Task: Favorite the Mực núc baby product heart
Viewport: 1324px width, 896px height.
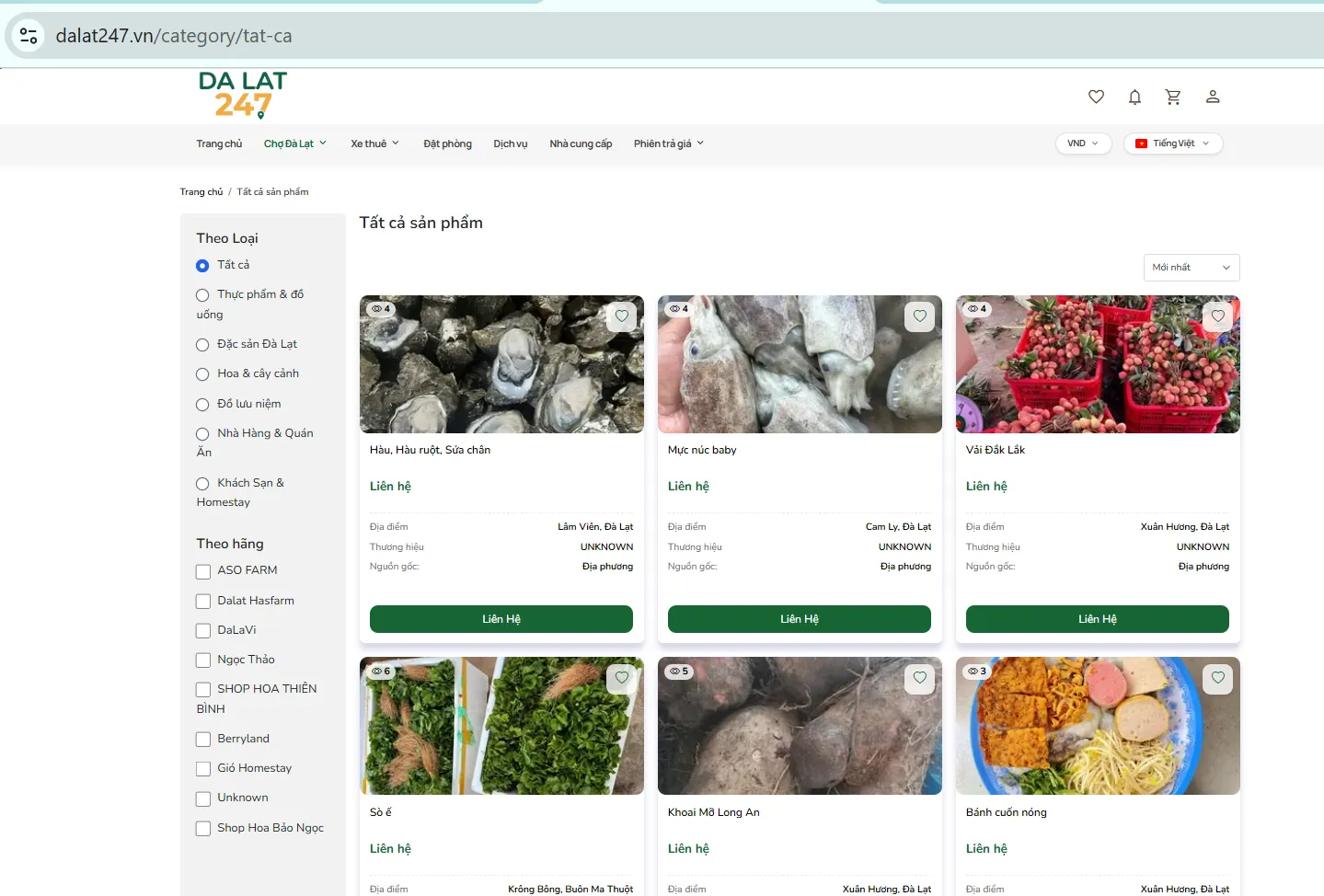Action: (920, 316)
